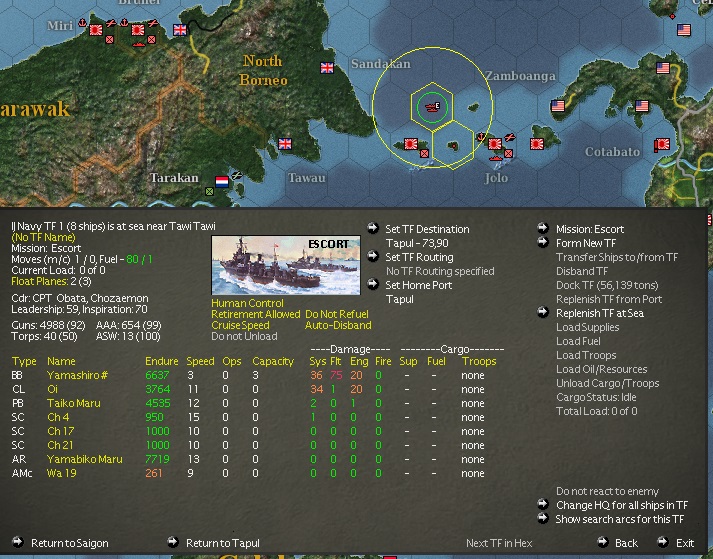
Task: Open Set TF Destination option
Action: [427, 229]
